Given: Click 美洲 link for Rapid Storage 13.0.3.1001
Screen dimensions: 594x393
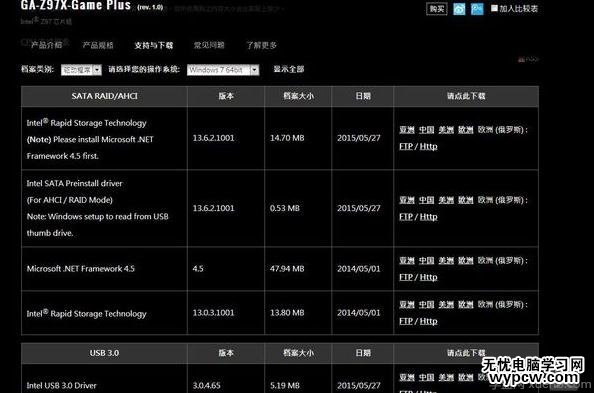Looking at the screenshot, I should (446, 304).
